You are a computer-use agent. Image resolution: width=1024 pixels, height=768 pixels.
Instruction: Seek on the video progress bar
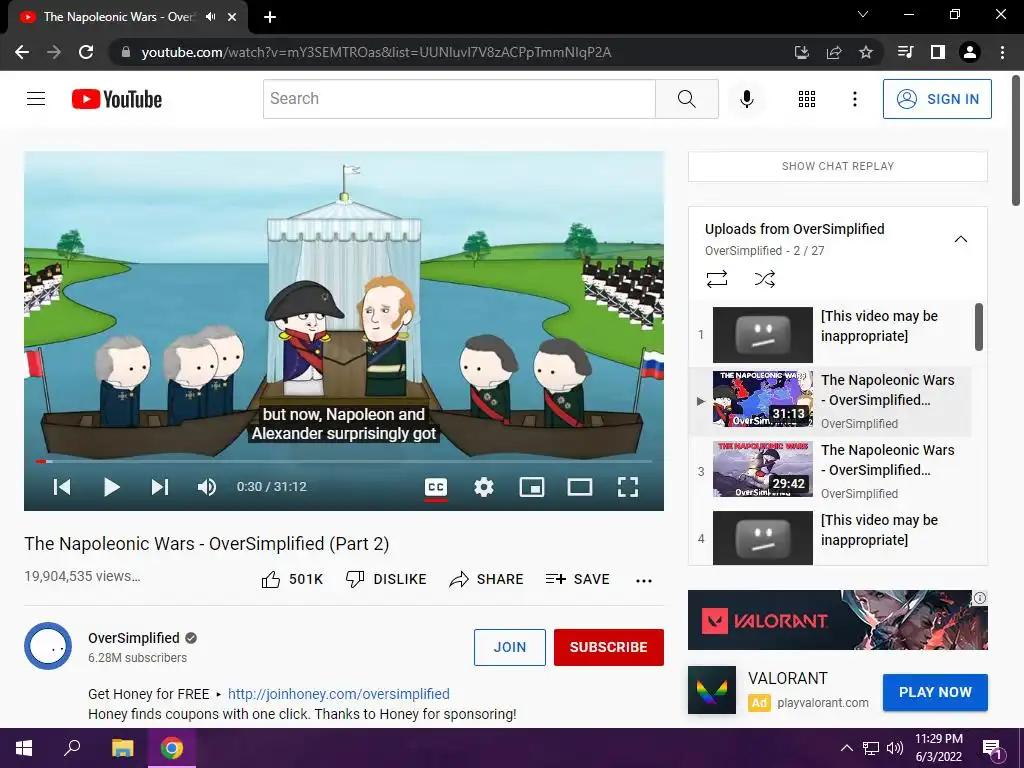[x=344, y=461]
